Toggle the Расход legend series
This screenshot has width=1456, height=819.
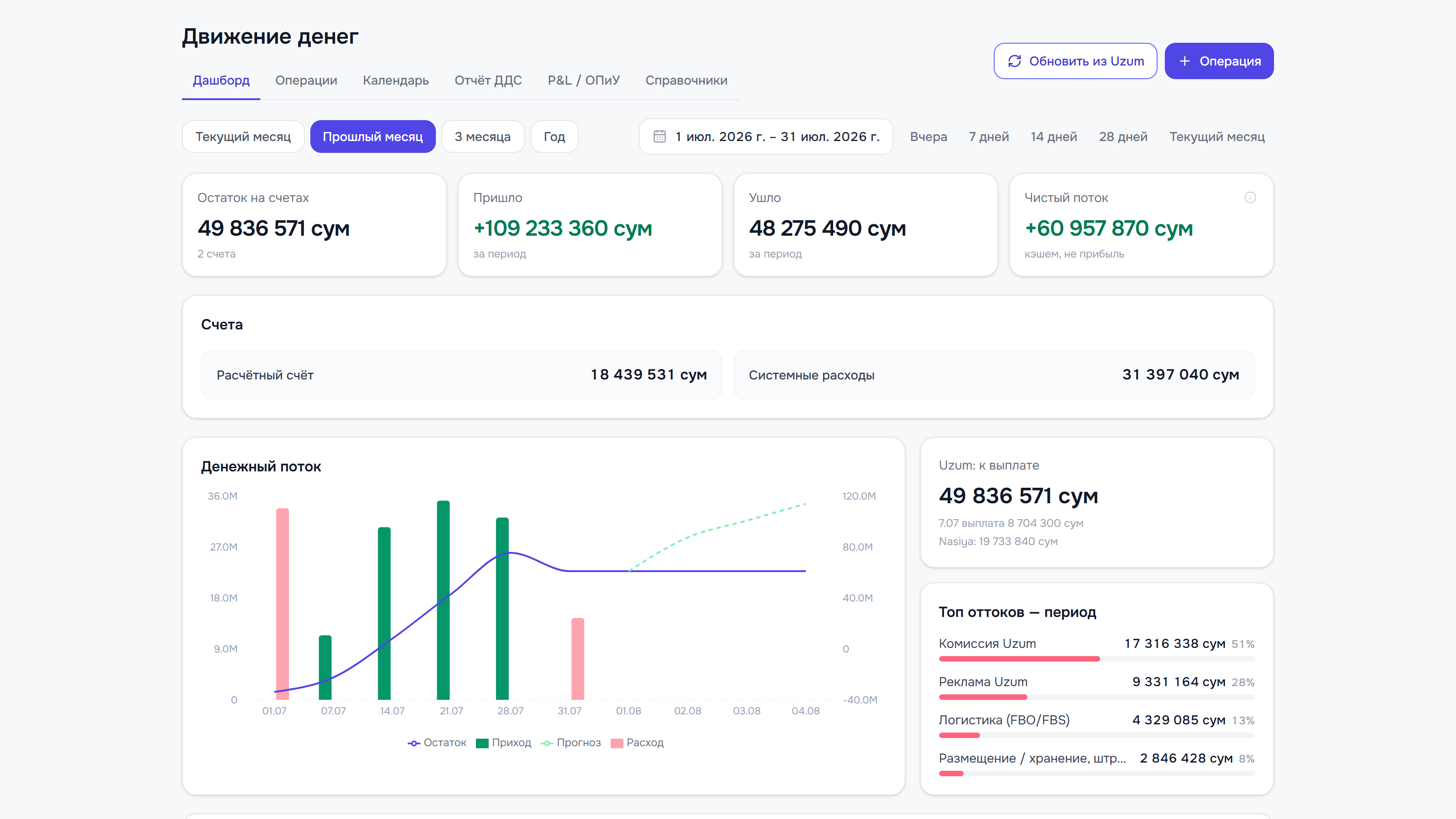click(637, 743)
